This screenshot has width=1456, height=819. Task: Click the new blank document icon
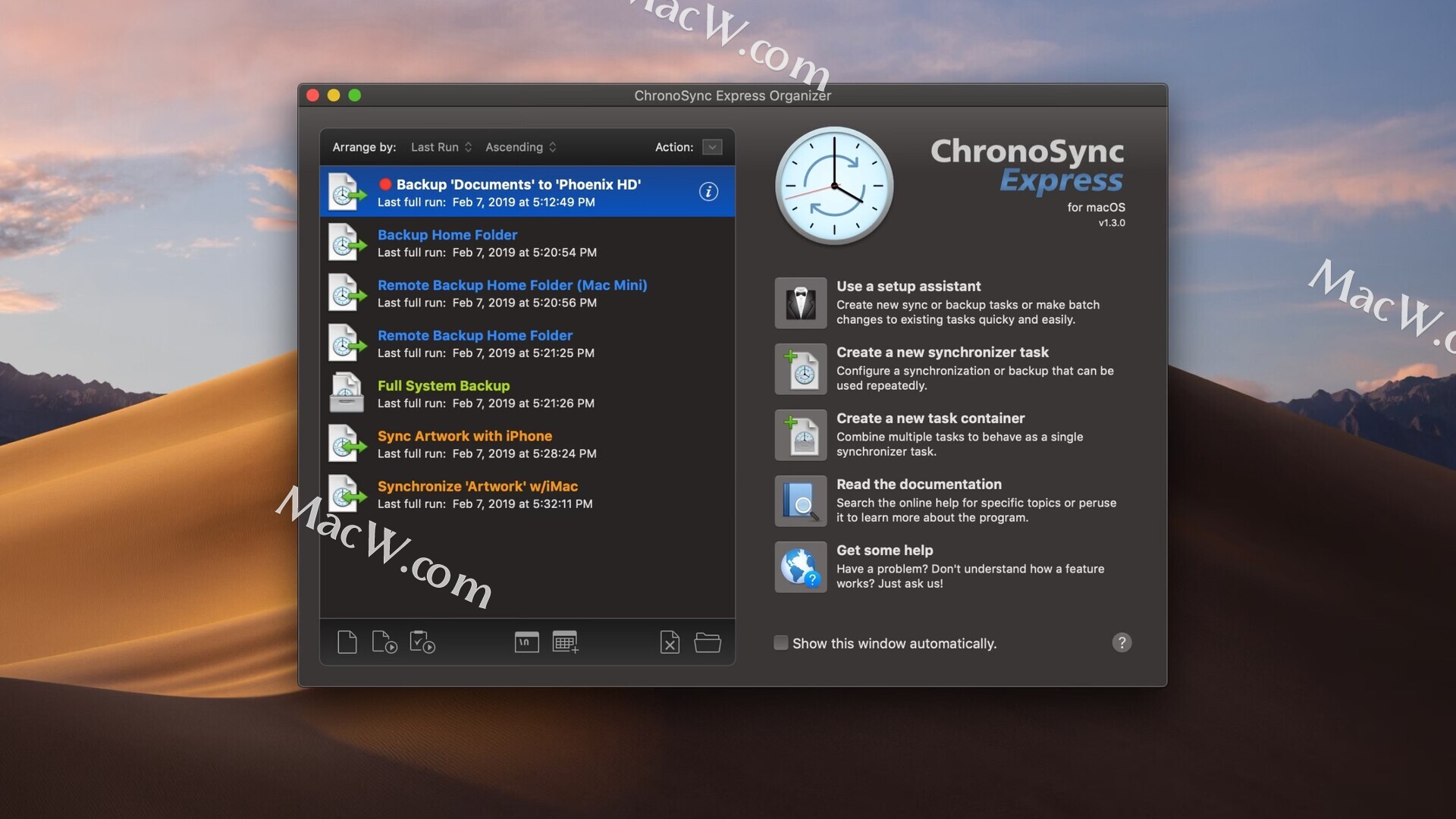pos(347,642)
